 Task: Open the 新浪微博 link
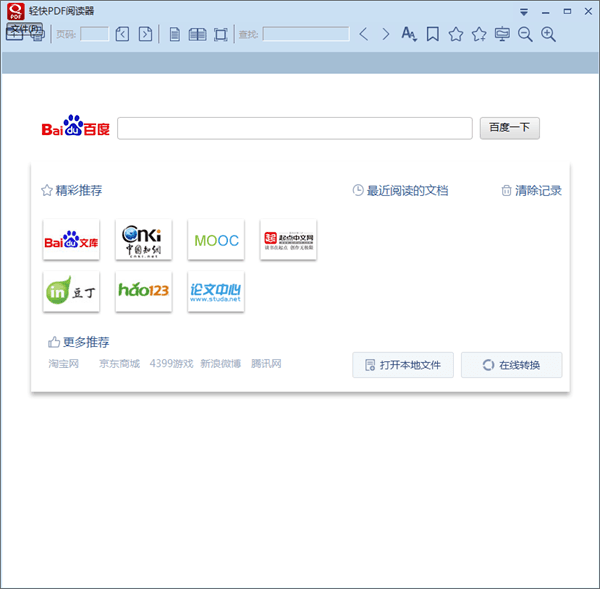221,363
